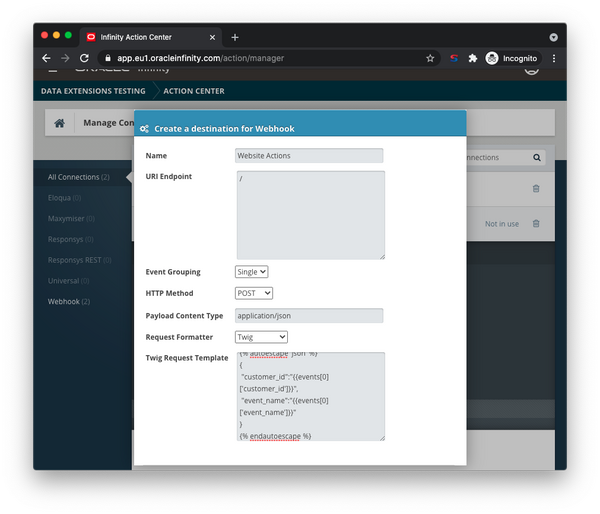
Task: Open Chrome three-dot menu
Action: point(554,58)
